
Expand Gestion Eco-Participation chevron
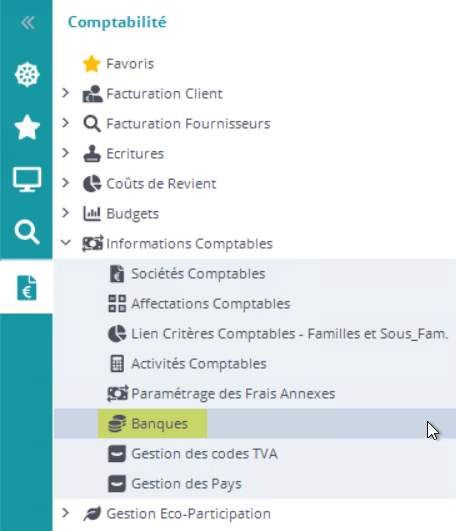pyautogui.click(x=65, y=513)
